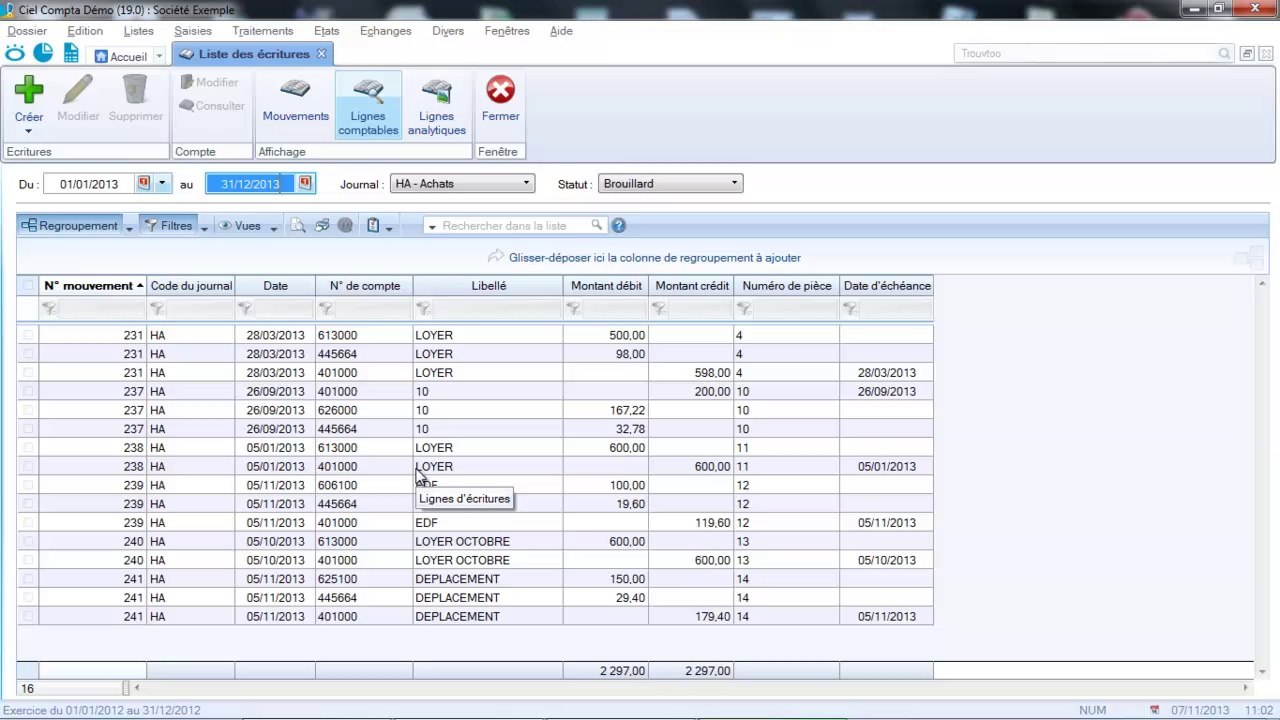Click the filter funnel under Montant débit
Screen dimensions: 1280x720
(x=574, y=310)
